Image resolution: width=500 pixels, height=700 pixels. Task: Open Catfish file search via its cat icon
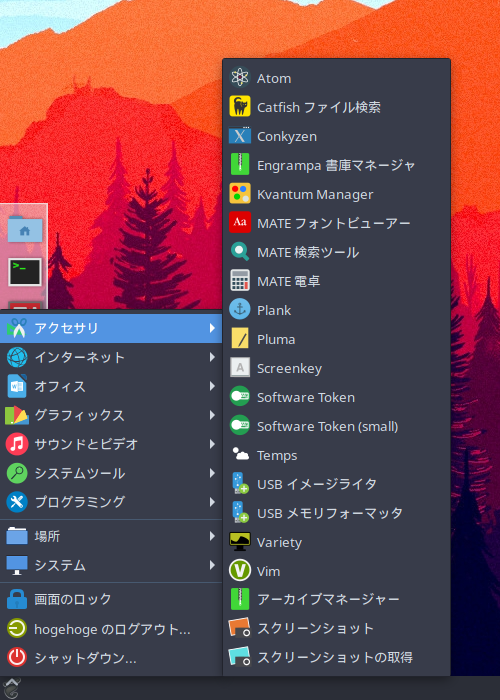pos(240,107)
